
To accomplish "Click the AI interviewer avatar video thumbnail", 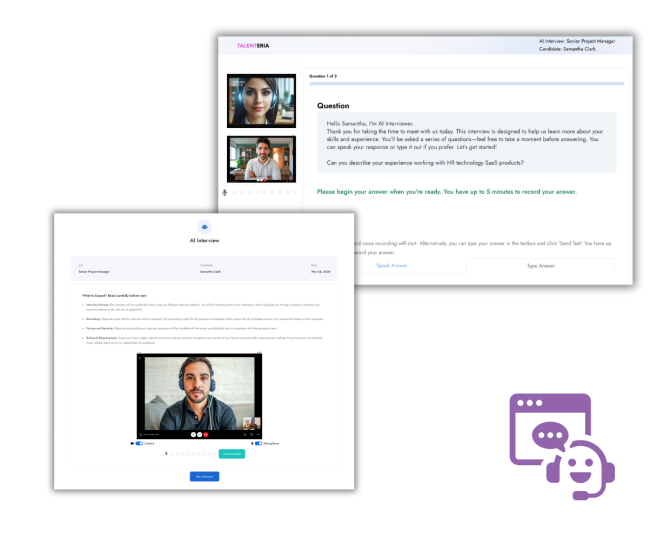I will point(261,101).
